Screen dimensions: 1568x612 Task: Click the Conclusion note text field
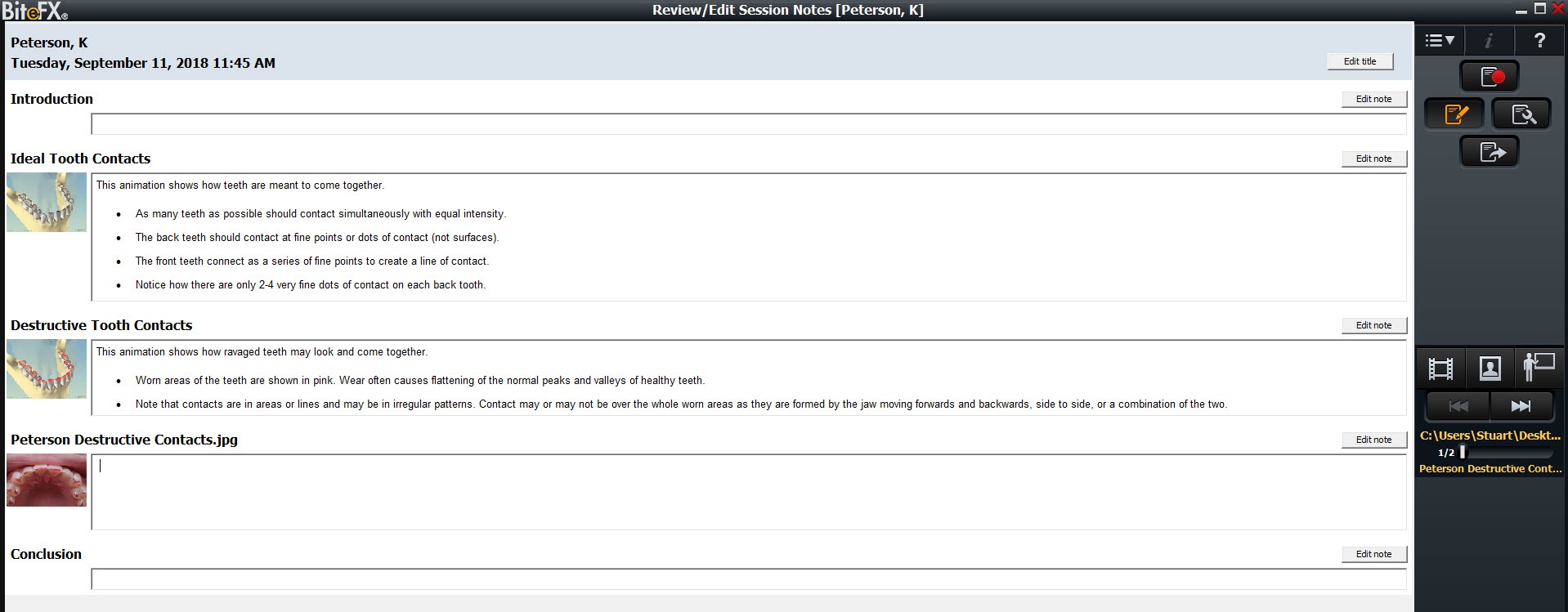click(748, 579)
